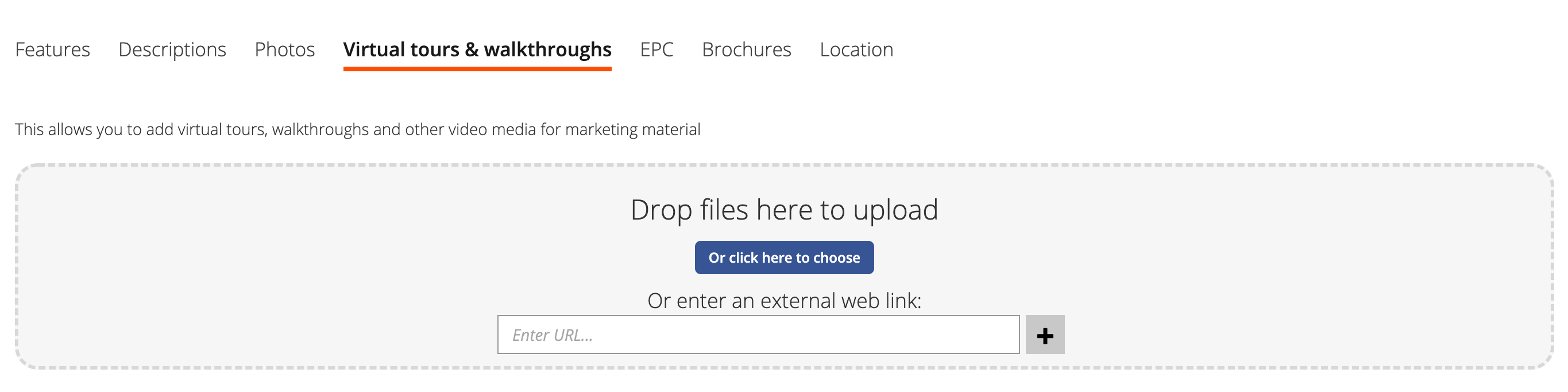Click the orange underline of the active tab
This screenshot has width=1568, height=392.
[x=477, y=69]
